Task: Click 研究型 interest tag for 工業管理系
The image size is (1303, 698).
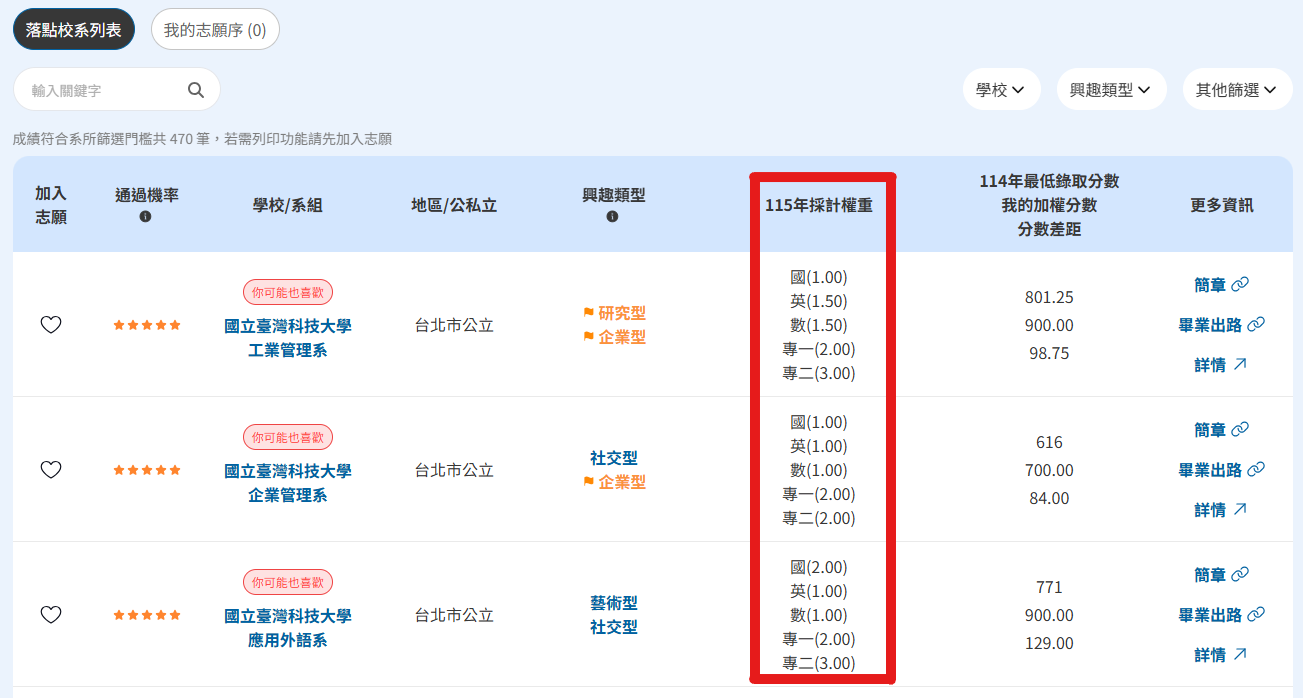Action: (614, 313)
